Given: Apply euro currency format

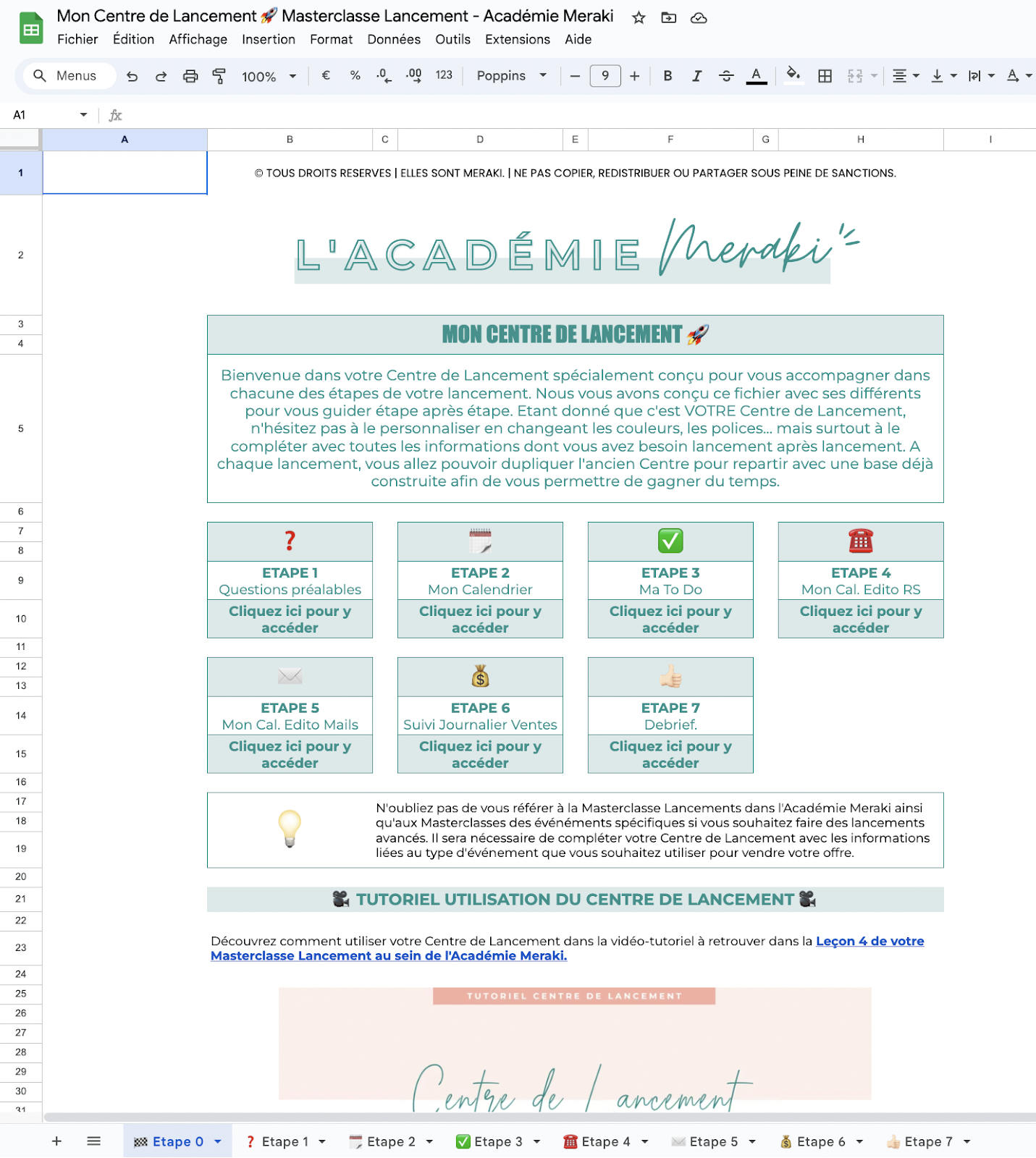Looking at the screenshot, I should pos(326,75).
